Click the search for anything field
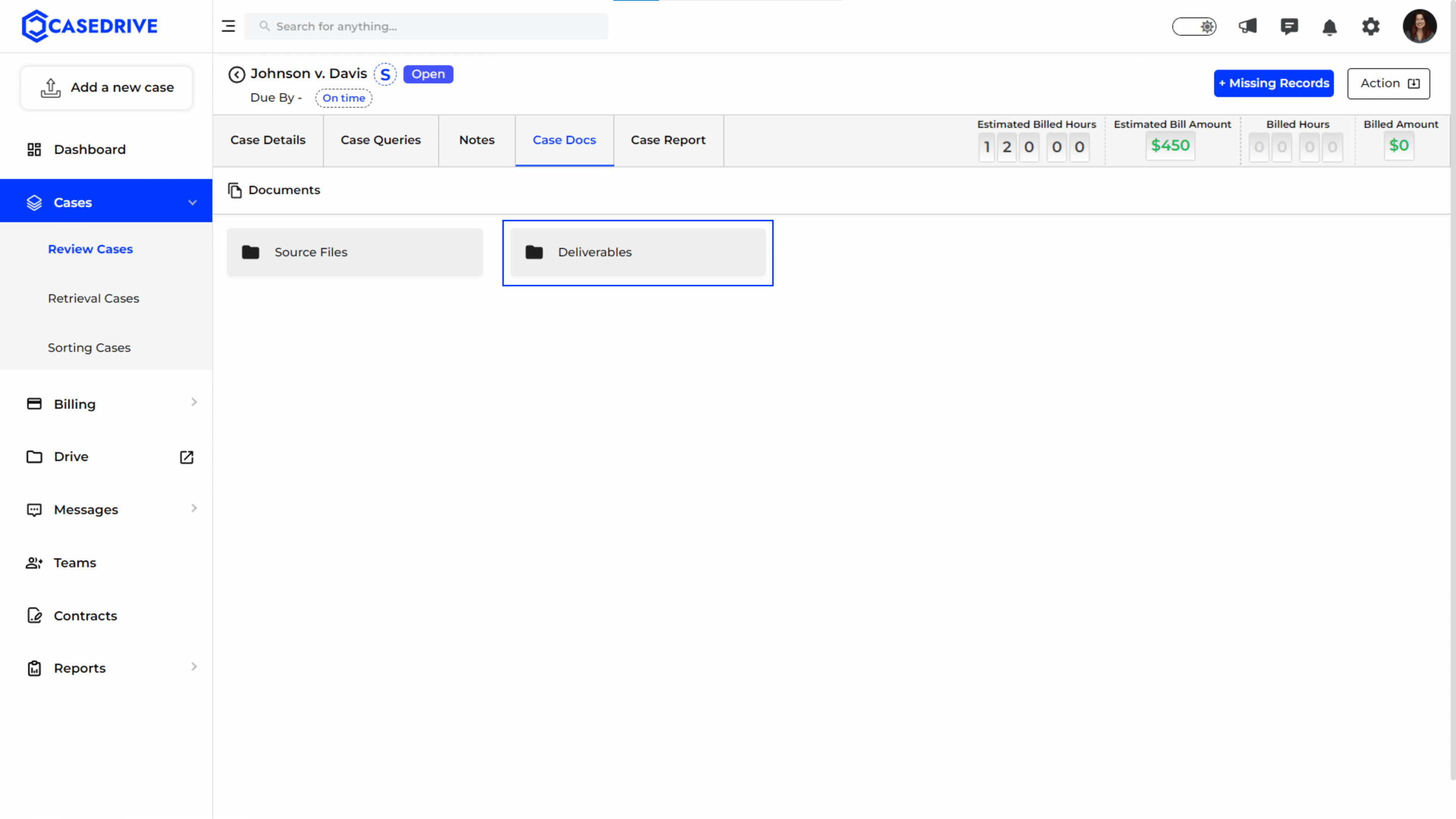Screen dimensions: 1456x819 426,26
